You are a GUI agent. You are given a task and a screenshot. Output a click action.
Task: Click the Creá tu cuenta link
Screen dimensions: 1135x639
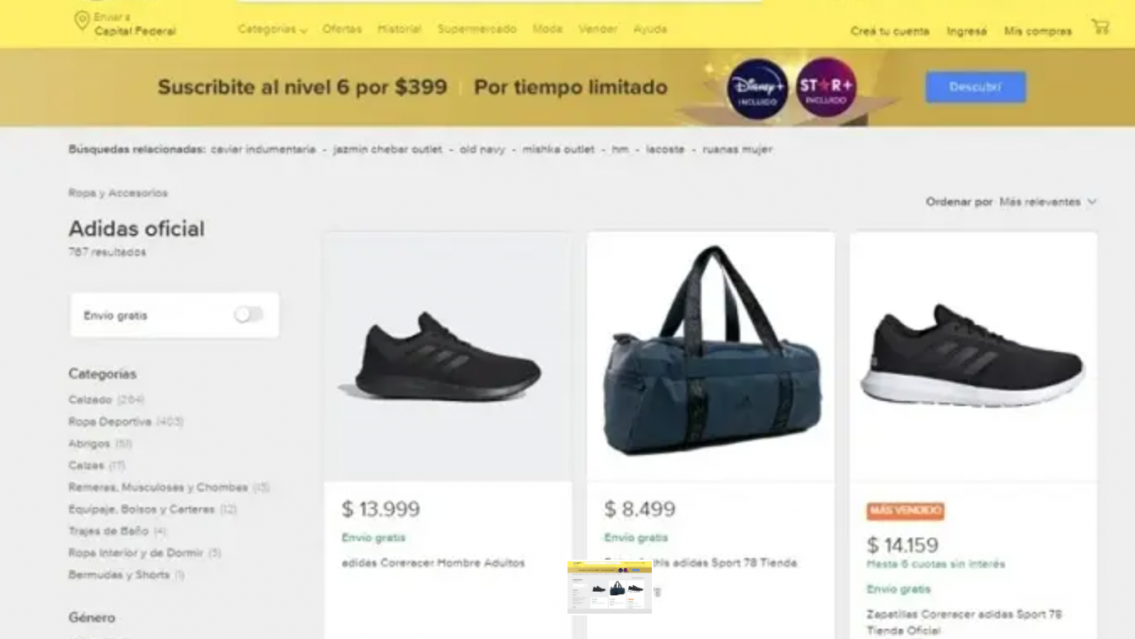tap(889, 31)
